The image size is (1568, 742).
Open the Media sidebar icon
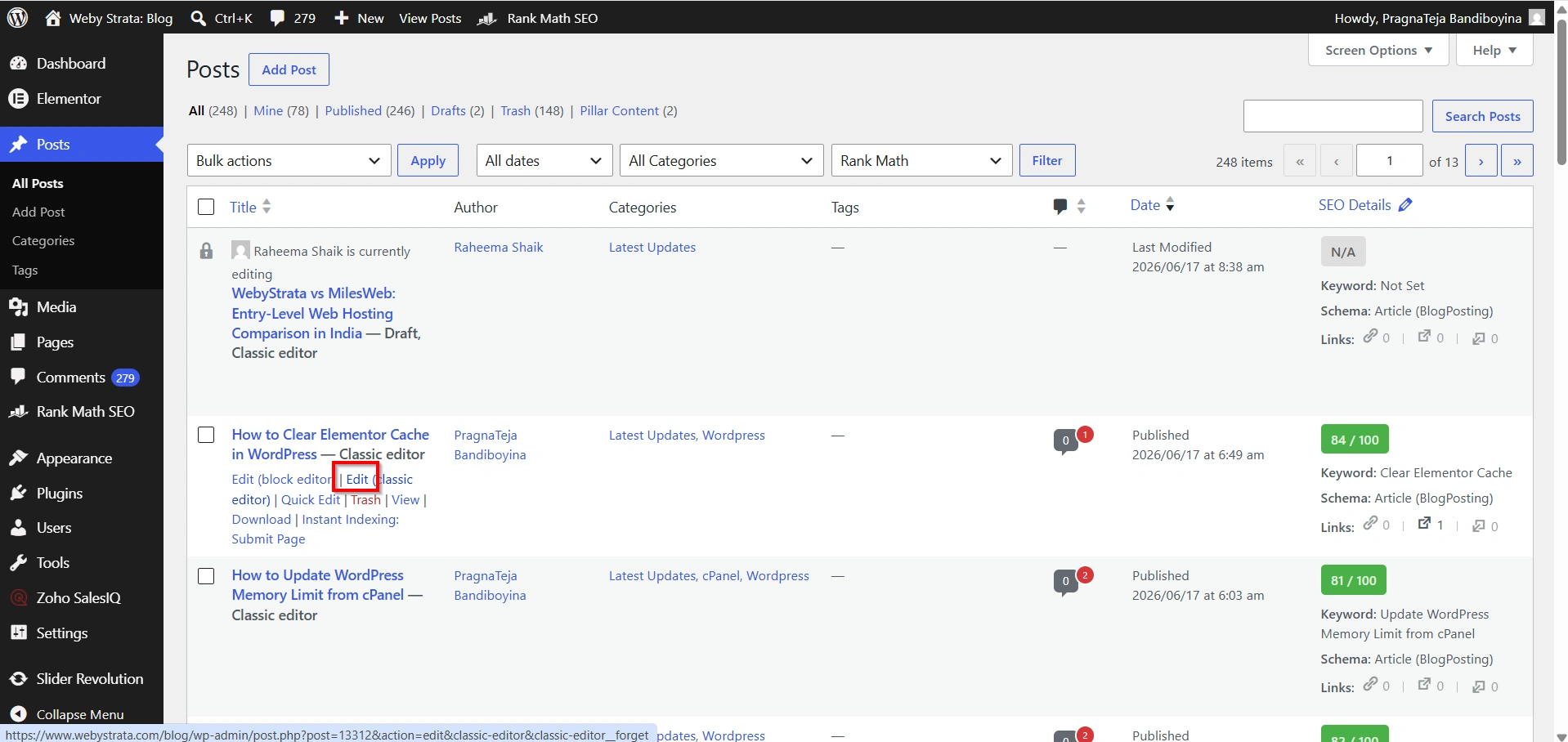(18, 307)
